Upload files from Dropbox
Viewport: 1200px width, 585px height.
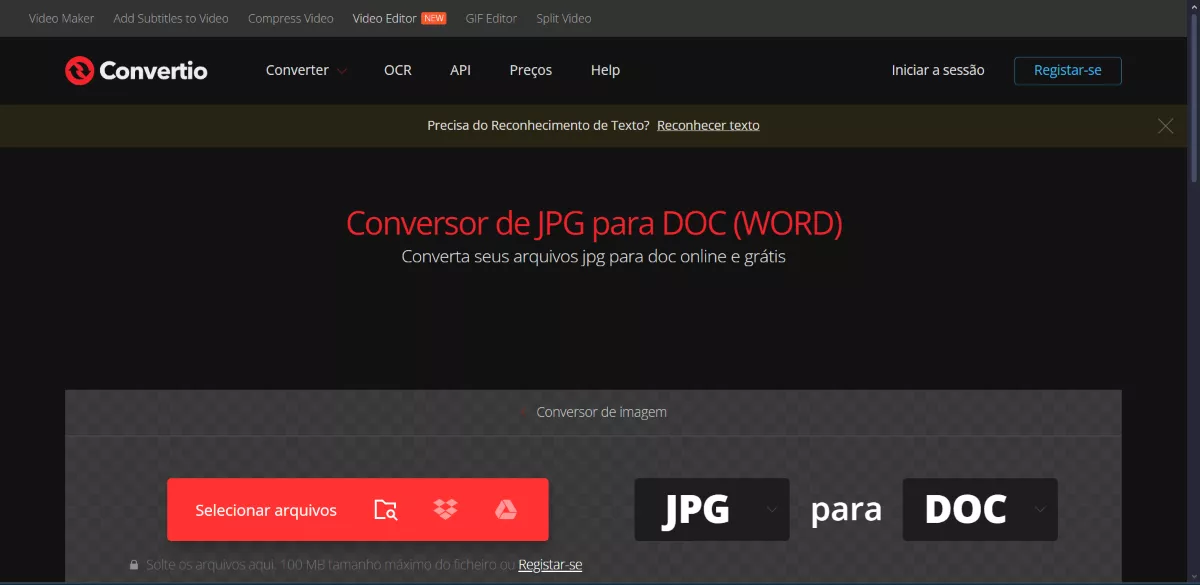click(x=446, y=509)
